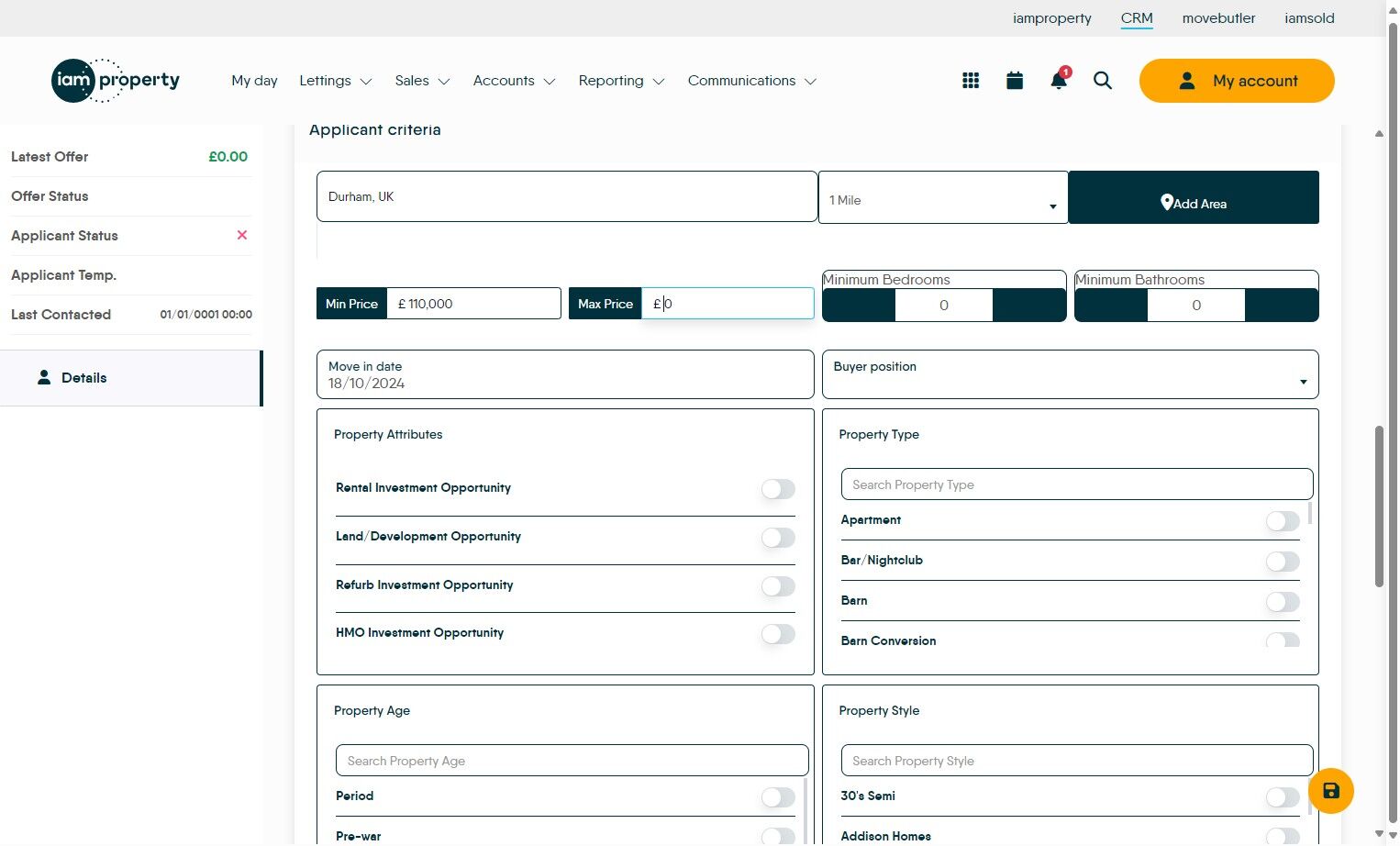Screen dimensions: 1400x846
Task: Open the calendar icon in header
Action: (1015, 81)
